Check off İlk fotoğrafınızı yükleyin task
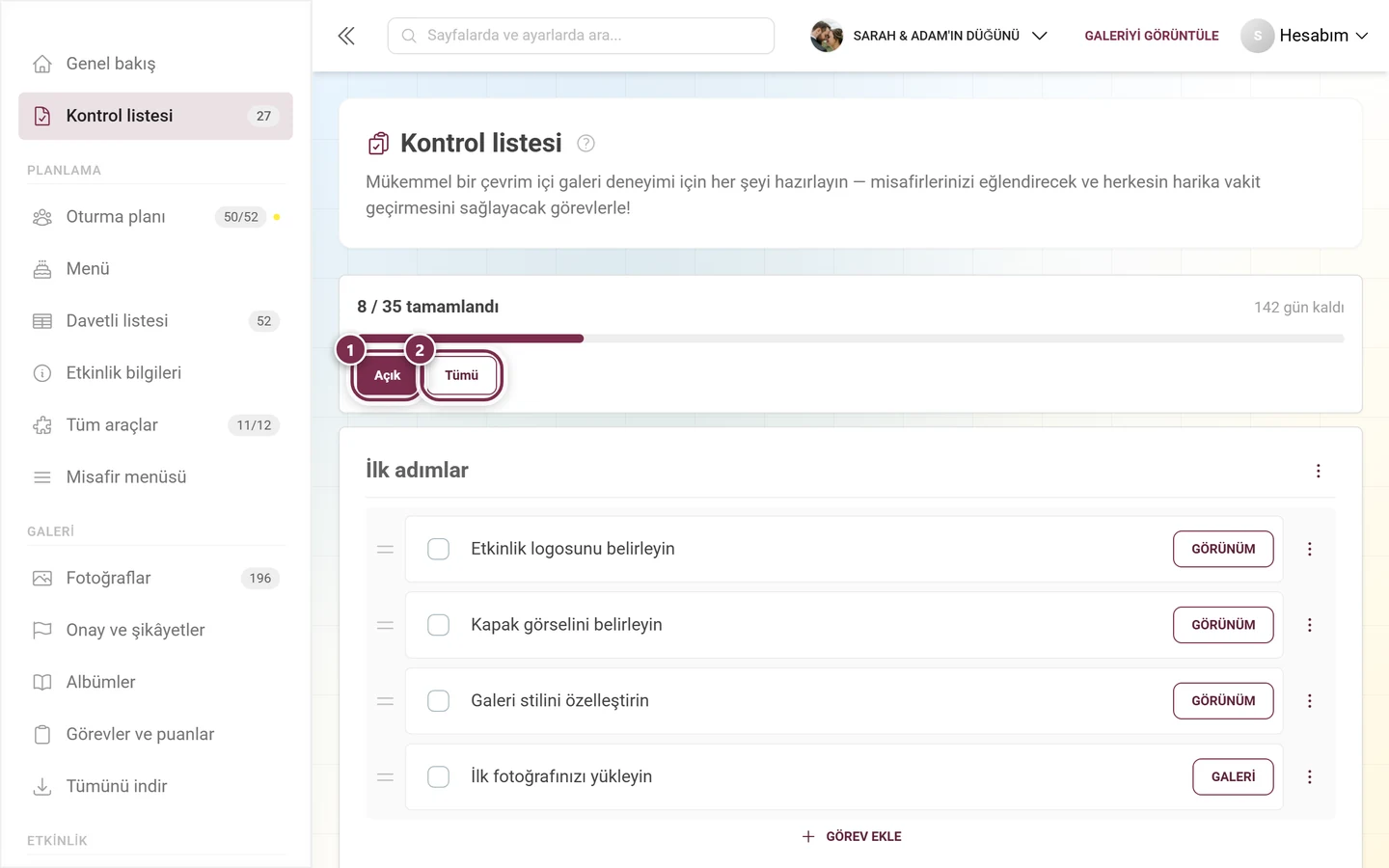The image size is (1389, 868). pyautogui.click(x=439, y=777)
